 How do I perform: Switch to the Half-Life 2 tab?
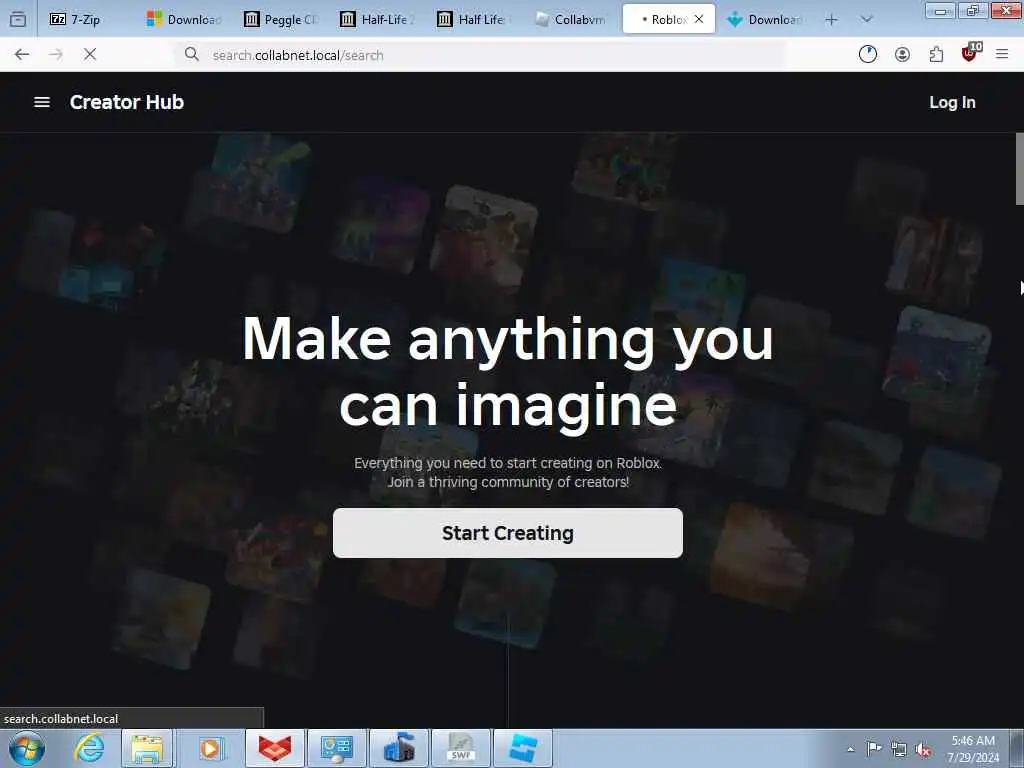click(379, 20)
